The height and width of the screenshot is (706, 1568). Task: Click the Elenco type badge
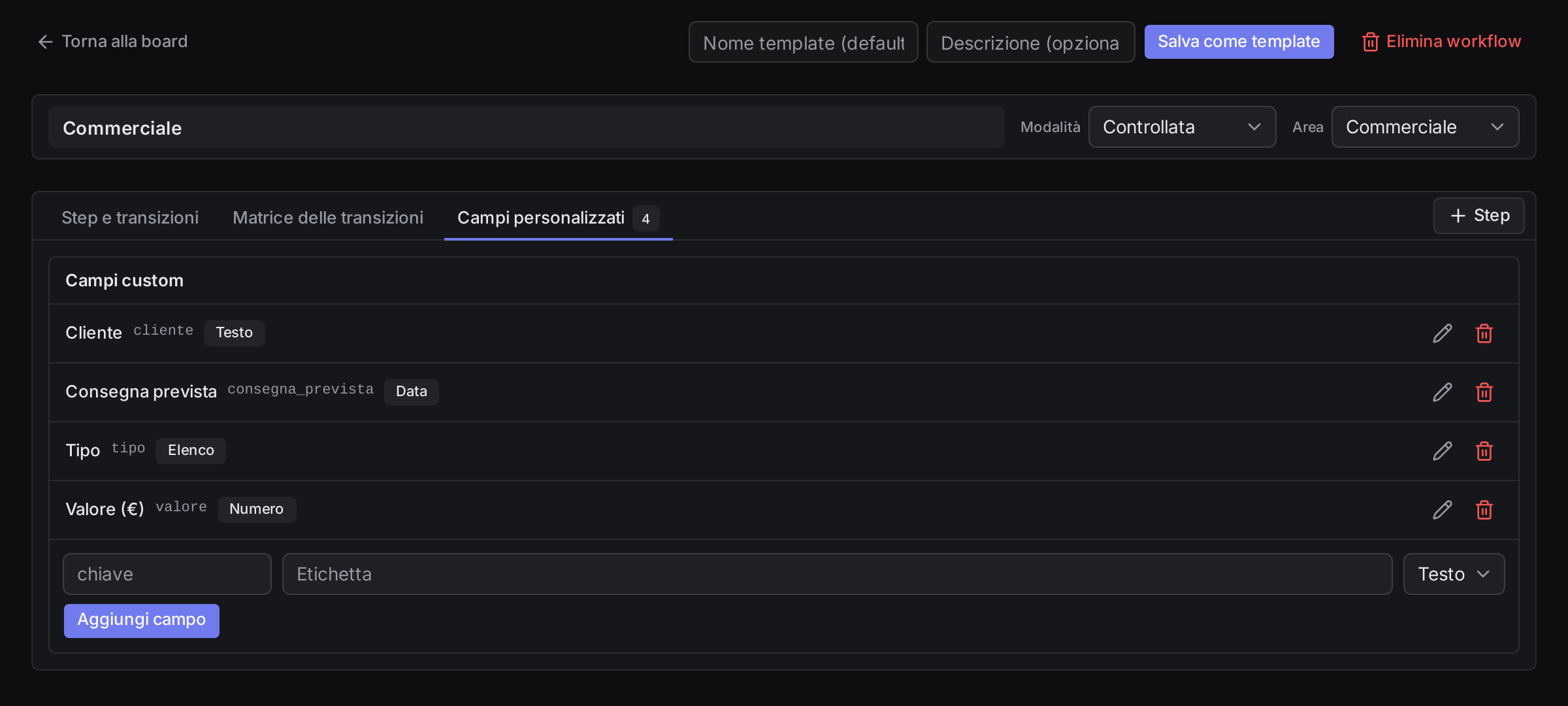point(191,450)
